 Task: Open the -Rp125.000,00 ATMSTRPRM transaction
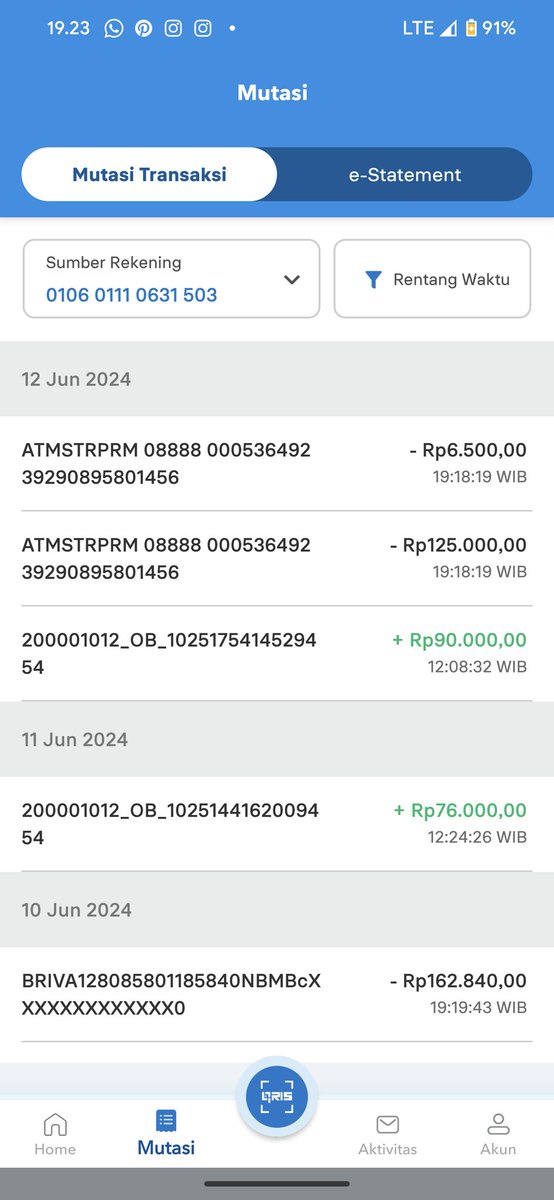277,558
